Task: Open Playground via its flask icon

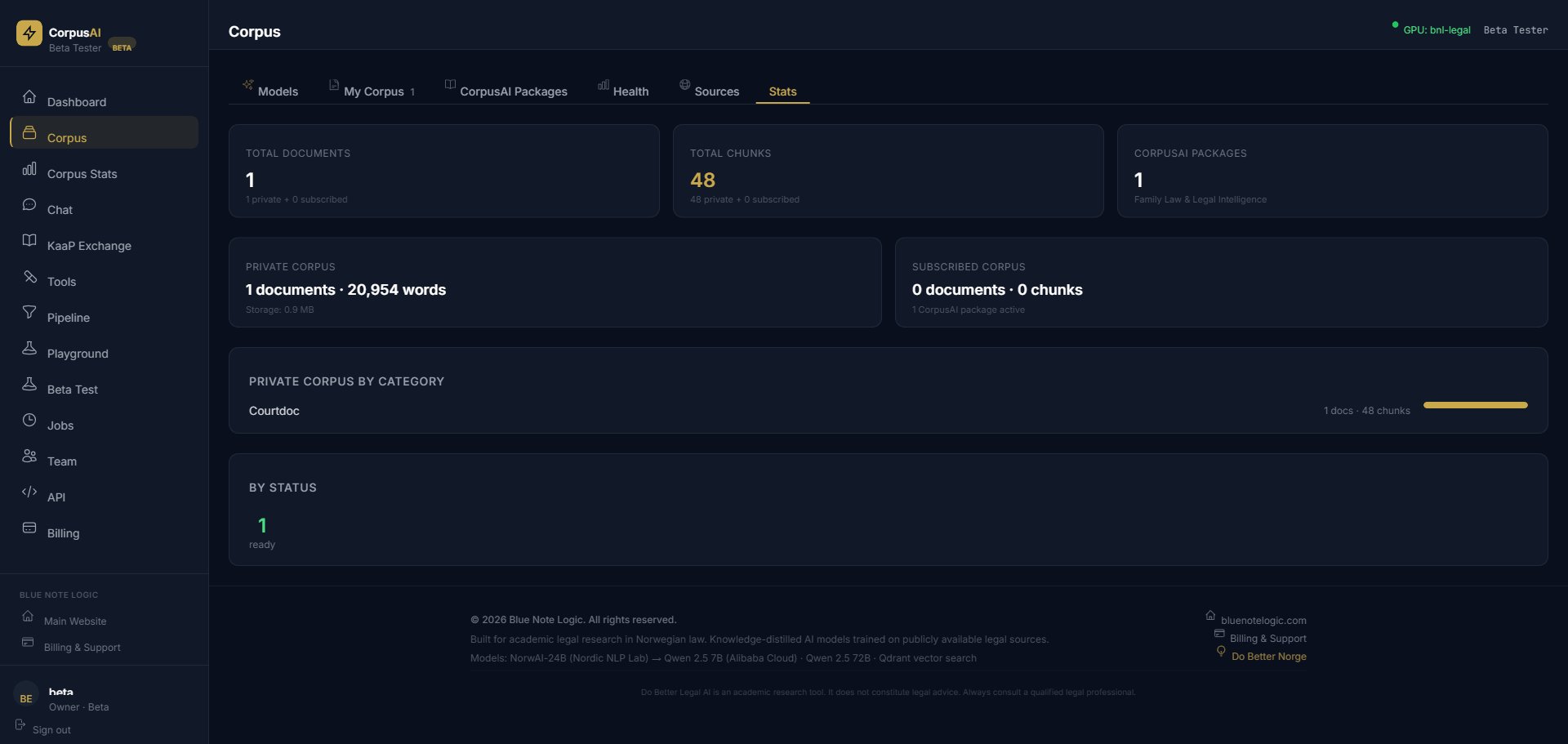Action: 29,348
